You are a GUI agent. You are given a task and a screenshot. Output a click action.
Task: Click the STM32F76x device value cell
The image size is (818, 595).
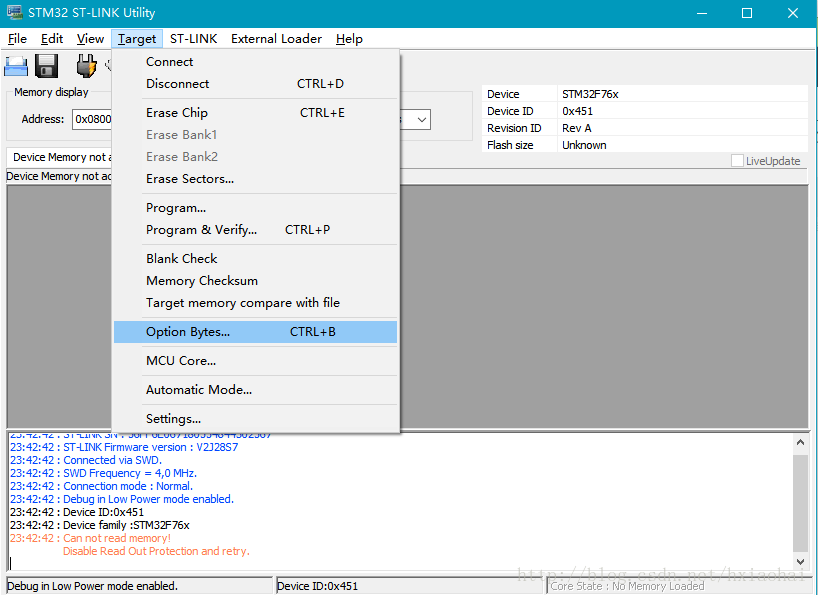pos(682,94)
